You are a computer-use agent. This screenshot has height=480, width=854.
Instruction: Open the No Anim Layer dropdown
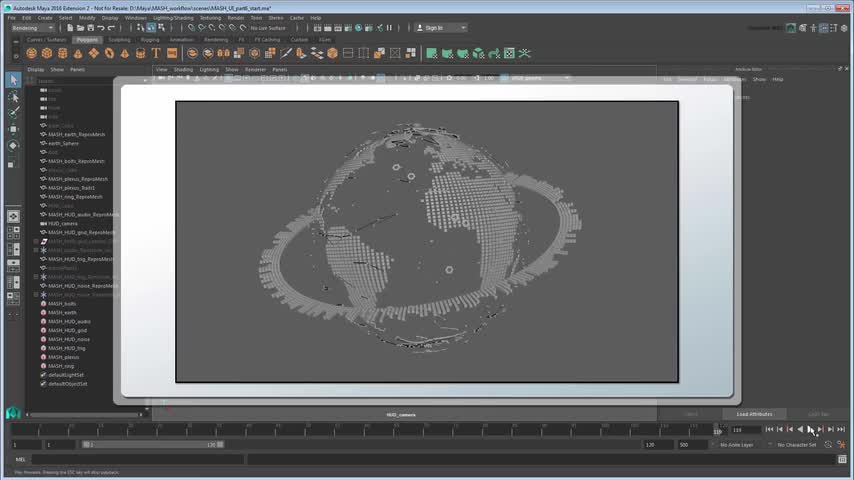[x=736, y=445]
